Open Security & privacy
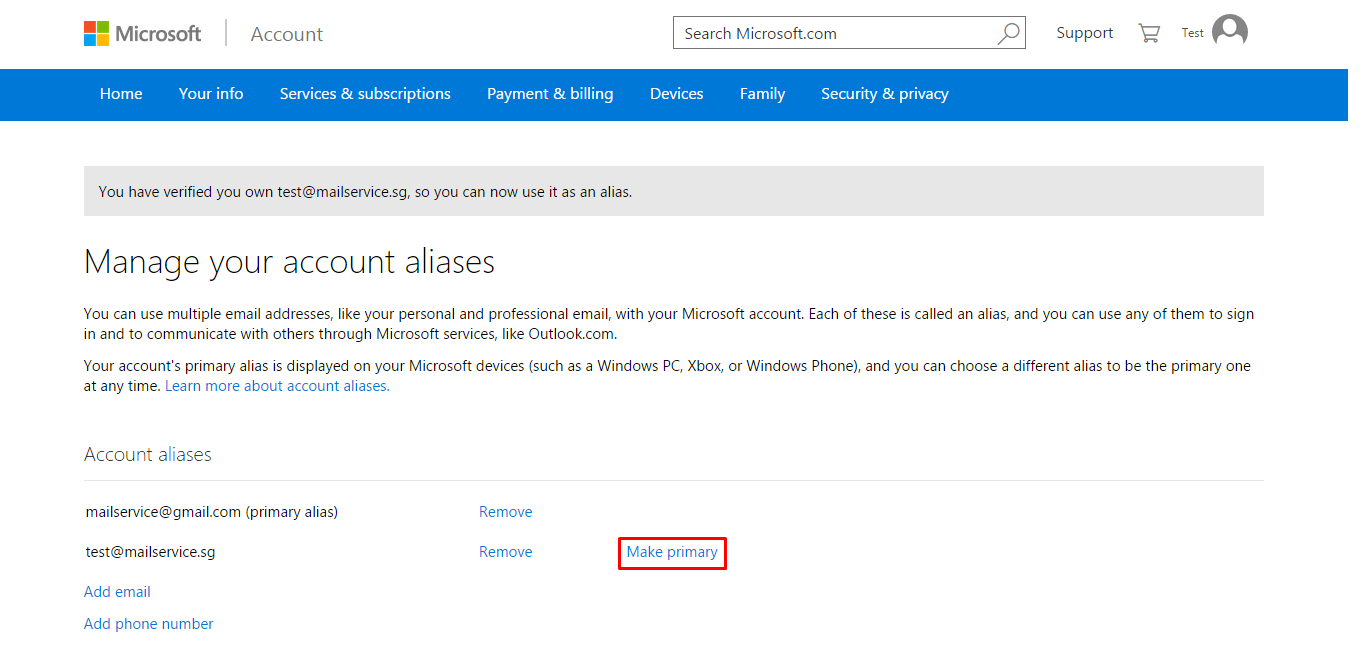Viewport: 1364px width, 648px height. click(x=885, y=94)
